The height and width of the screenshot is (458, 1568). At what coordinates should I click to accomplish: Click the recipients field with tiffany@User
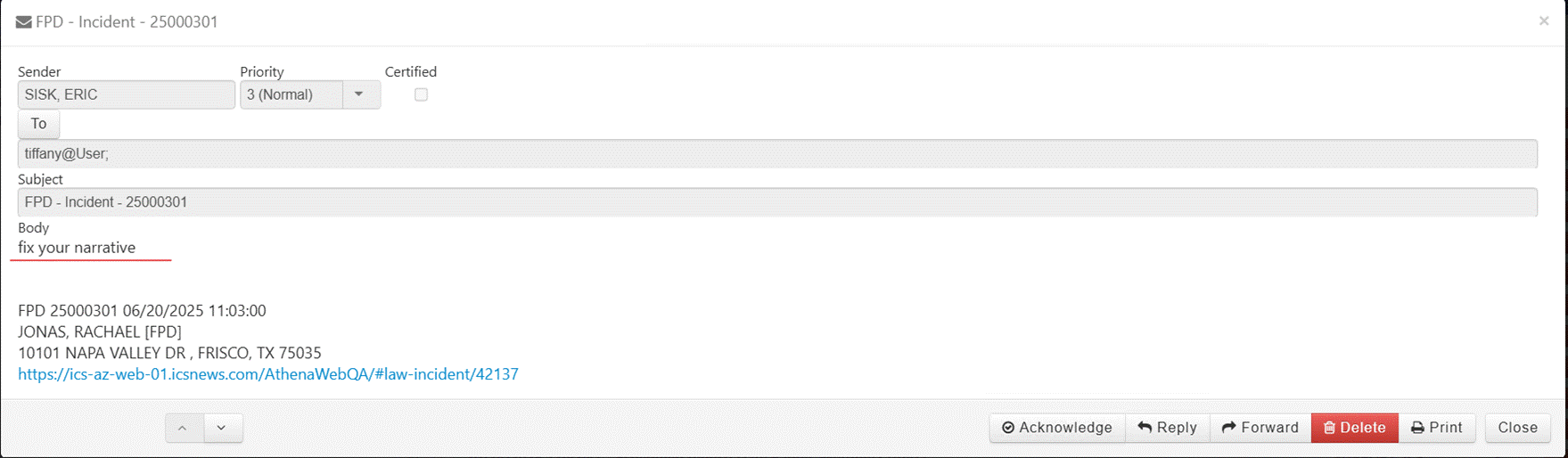point(776,153)
